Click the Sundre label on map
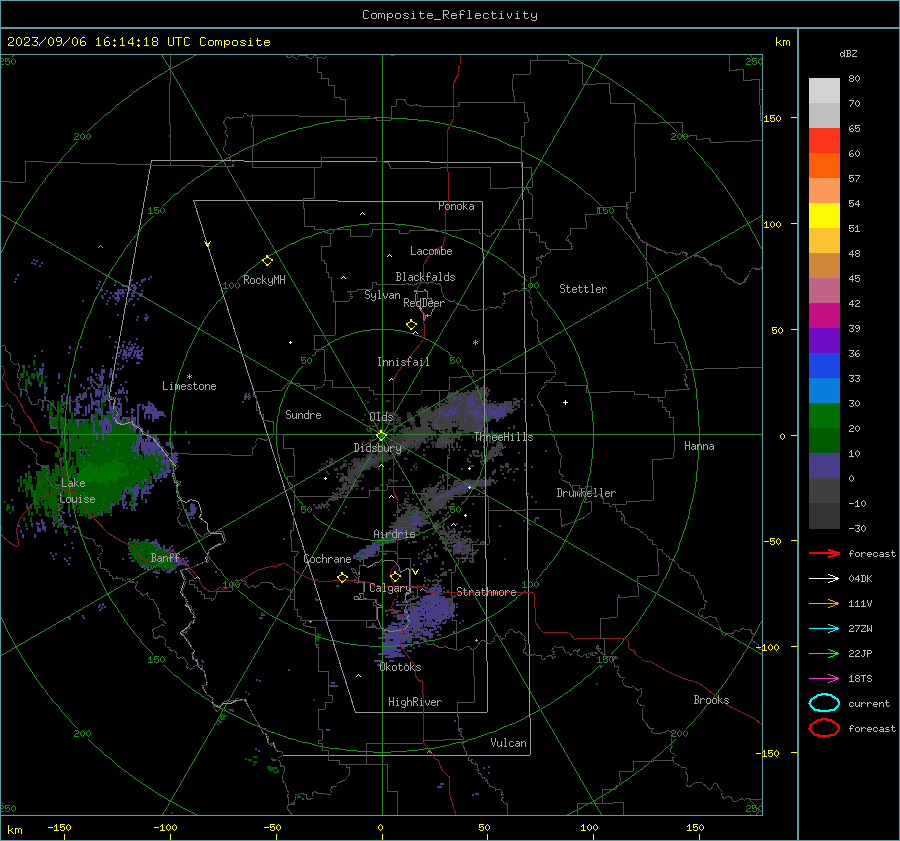900x841 pixels. click(x=303, y=414)
